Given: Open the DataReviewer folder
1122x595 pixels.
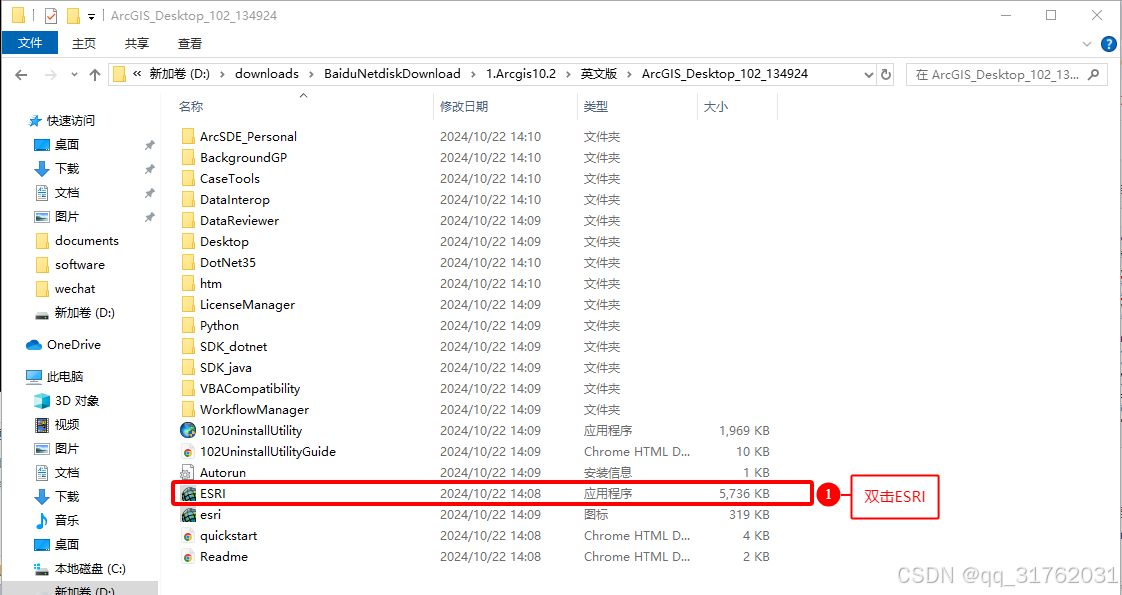Looking at the screenshot, I should point(240,220).
